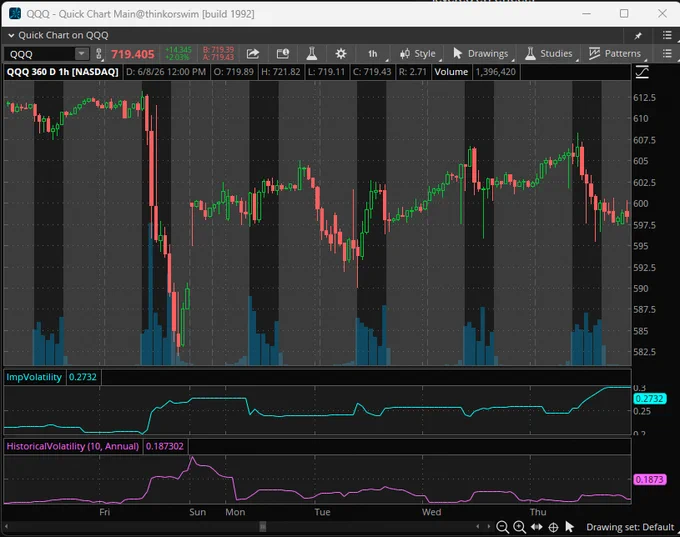Screen dimensions: 680x537
Task: Click the bid/ask quote values
Action: 218,53
